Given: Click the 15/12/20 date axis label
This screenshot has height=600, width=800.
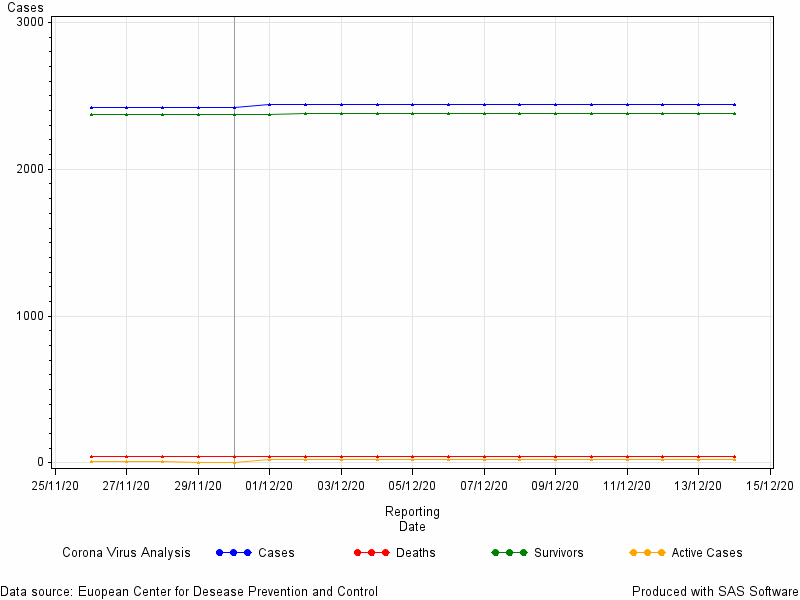Looking at the screenshot, I should click(770, 485).
